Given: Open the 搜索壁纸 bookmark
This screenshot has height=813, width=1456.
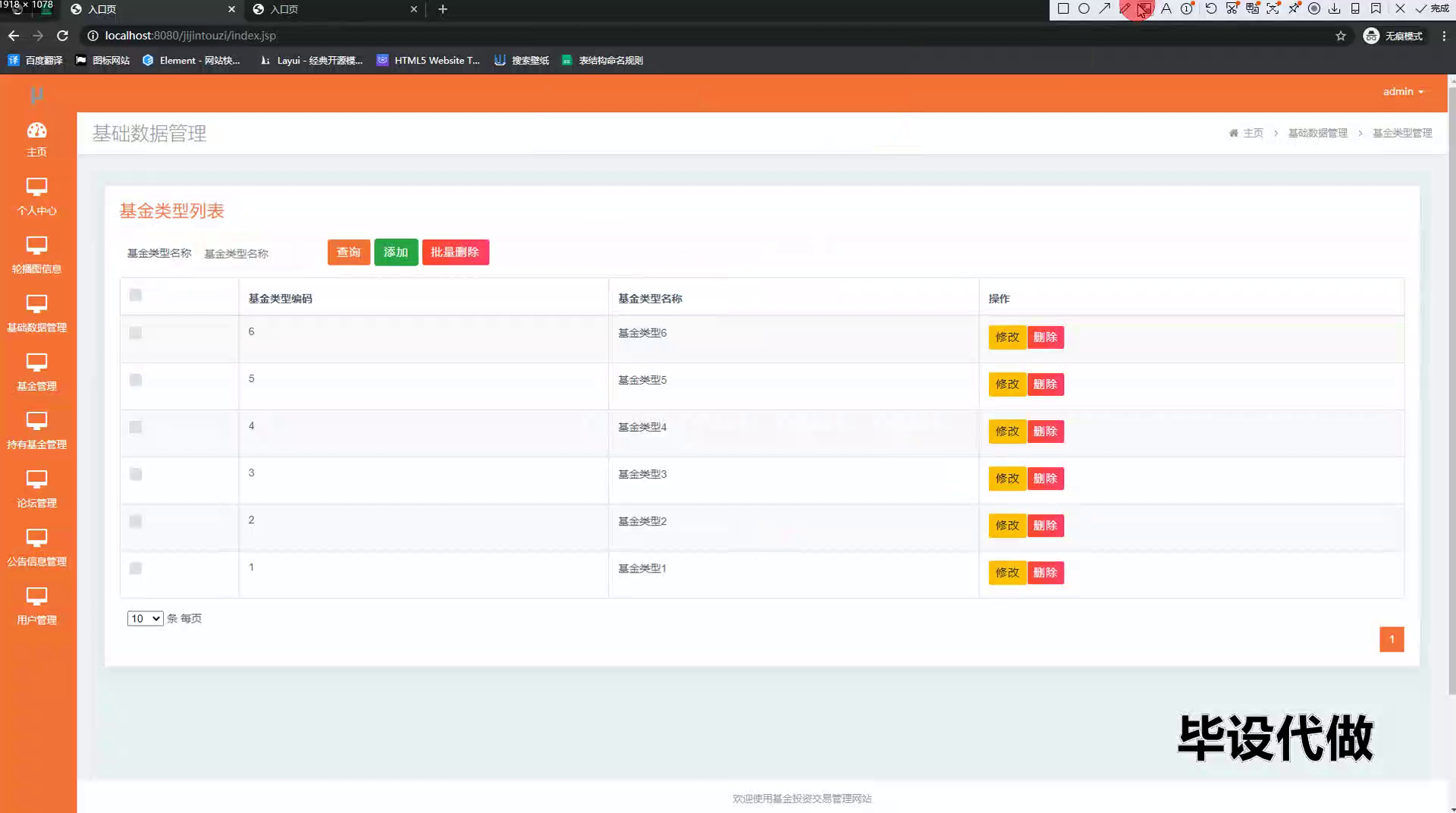Looking at the screenshot, I should point(522,61).
